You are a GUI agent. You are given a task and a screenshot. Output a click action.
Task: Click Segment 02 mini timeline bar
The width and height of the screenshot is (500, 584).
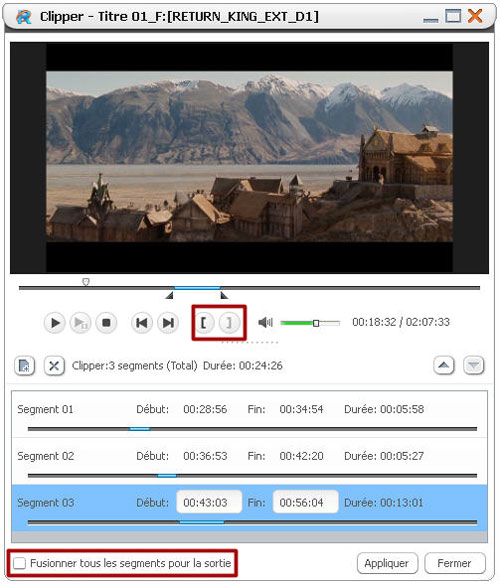point(252,475)
